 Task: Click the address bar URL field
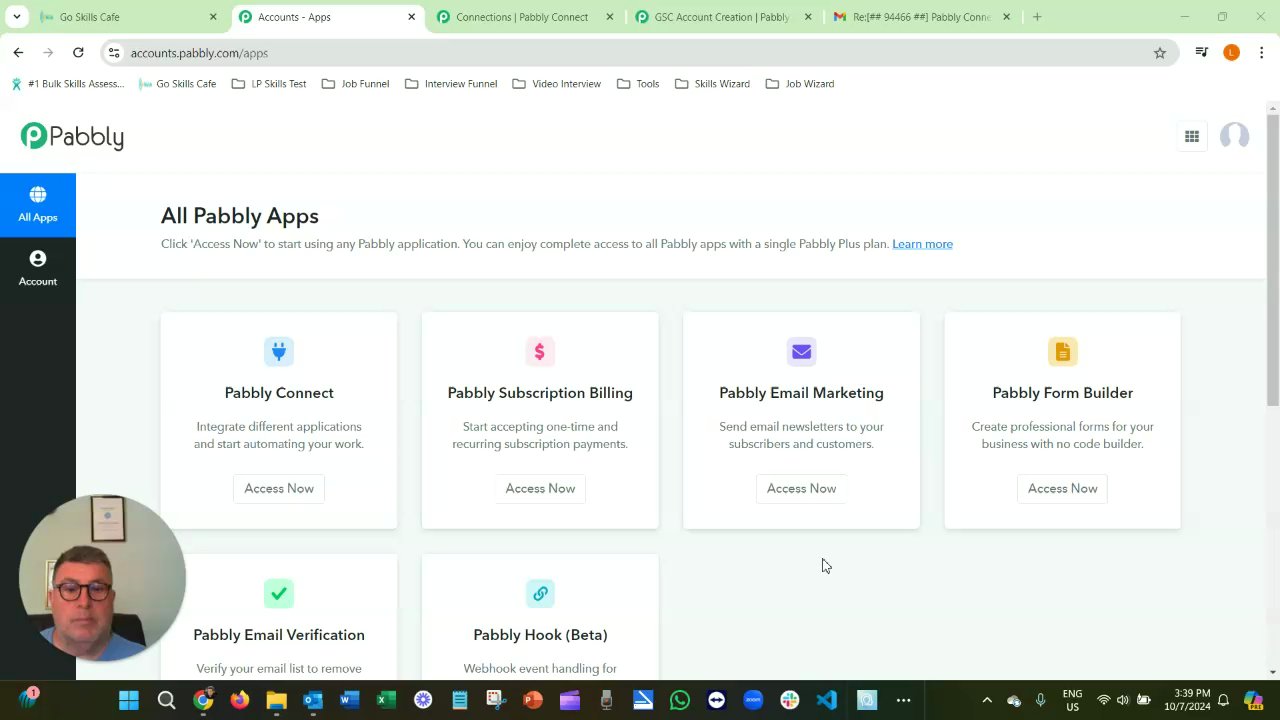638,53
